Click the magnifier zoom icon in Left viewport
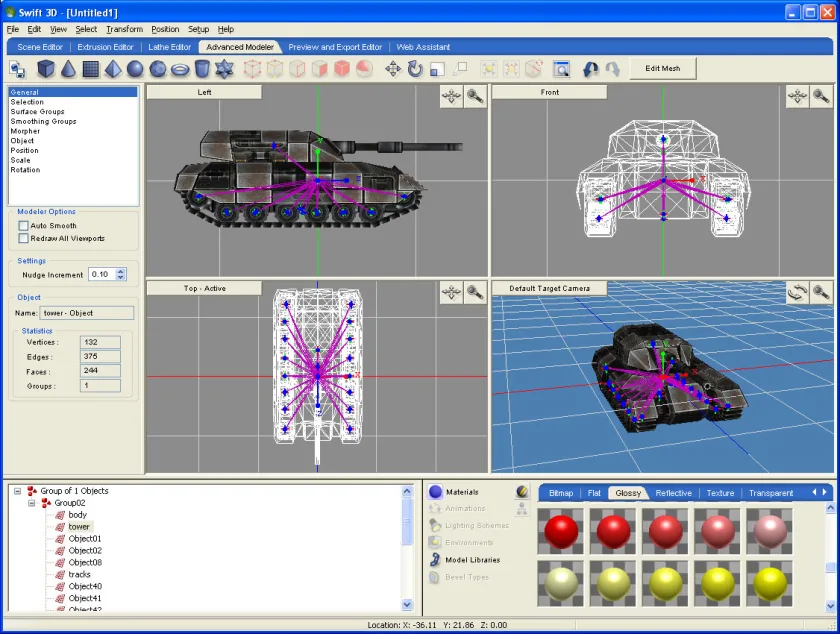This screenshot has width=840, height=634. (475, 96)
